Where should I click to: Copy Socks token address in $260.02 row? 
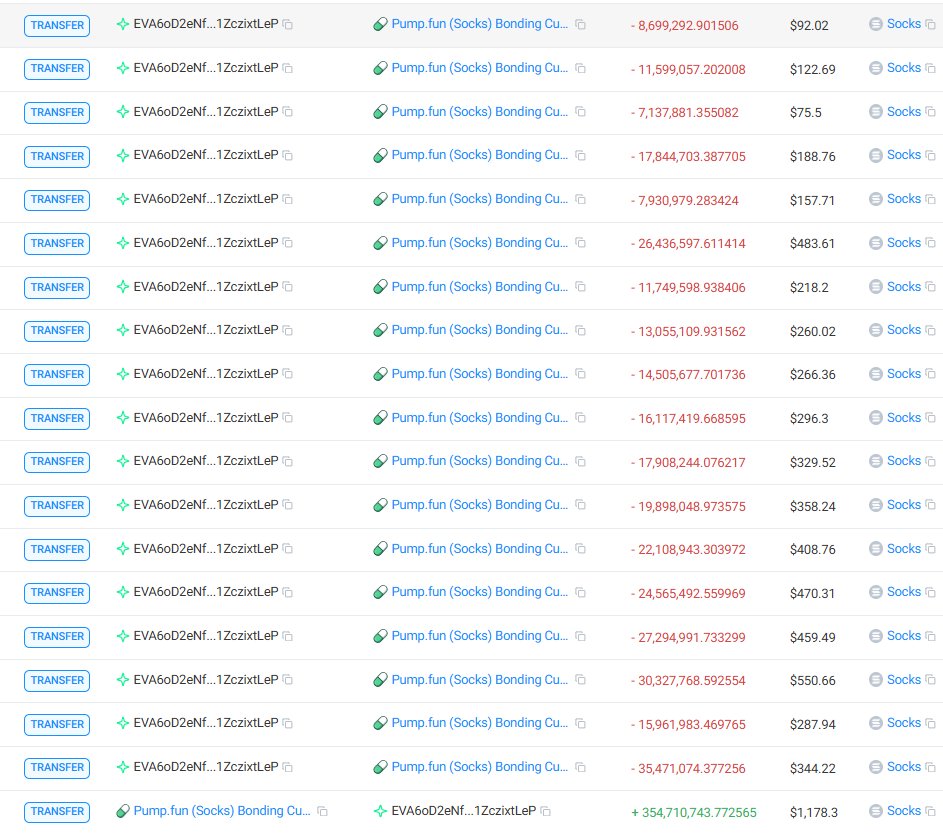click(x=930, y=330)
